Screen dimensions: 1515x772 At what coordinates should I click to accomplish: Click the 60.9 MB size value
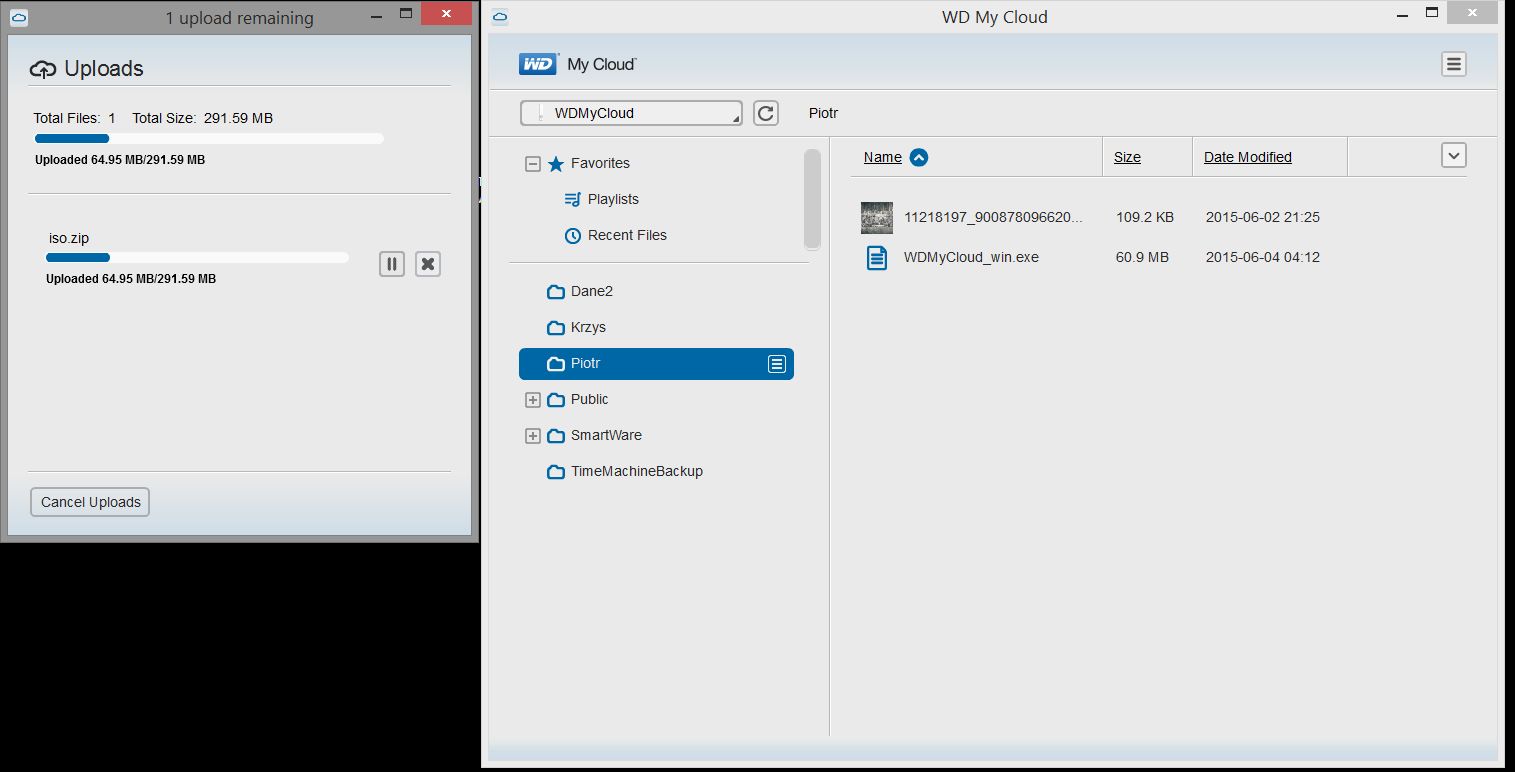click(1142, 257)
